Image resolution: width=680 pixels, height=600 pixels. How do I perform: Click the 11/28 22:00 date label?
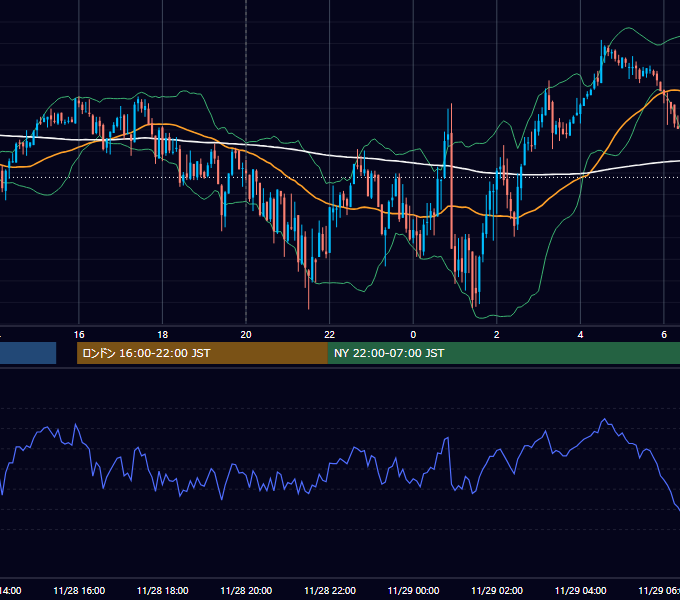click(x=330, y=591)
